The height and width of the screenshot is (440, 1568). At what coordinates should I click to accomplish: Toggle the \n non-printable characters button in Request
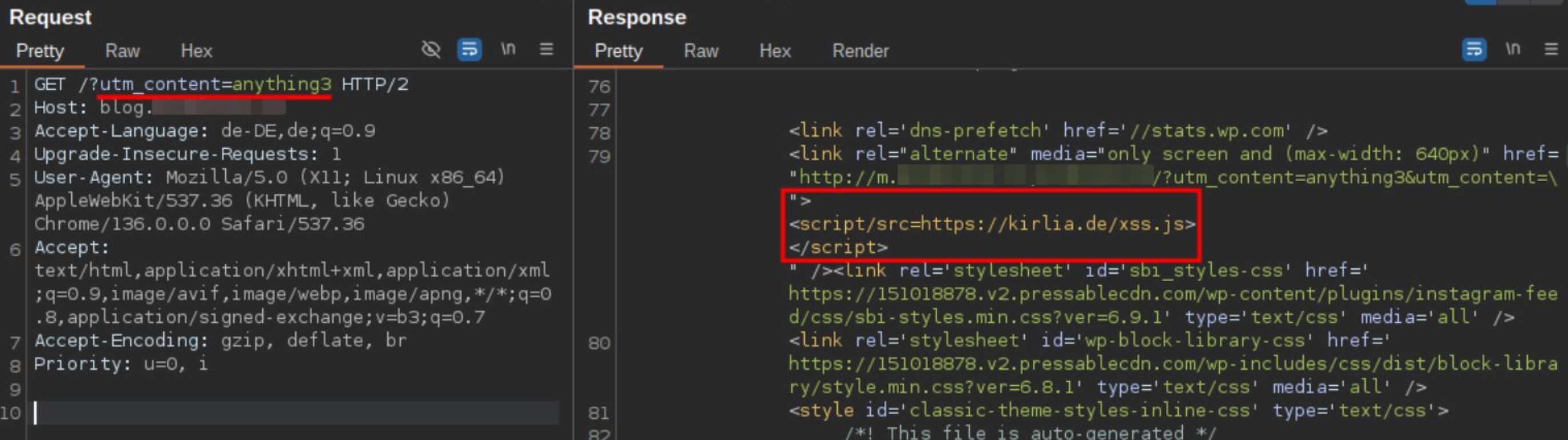508,49
